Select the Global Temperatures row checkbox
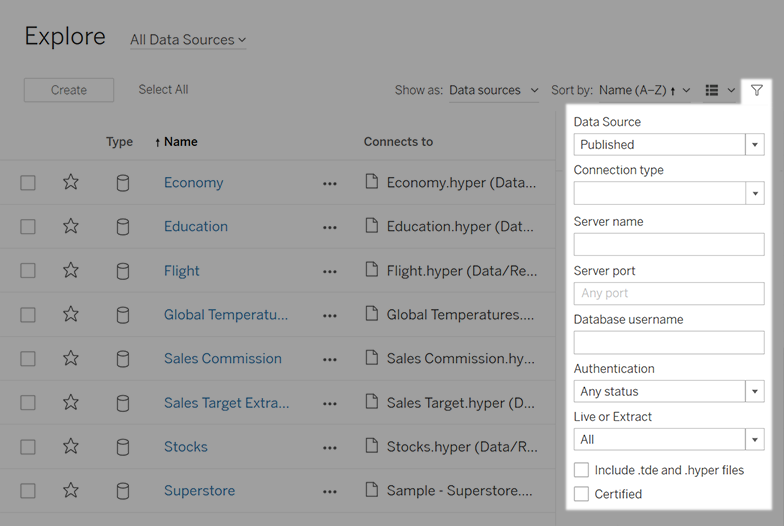 tap(28, 315)
